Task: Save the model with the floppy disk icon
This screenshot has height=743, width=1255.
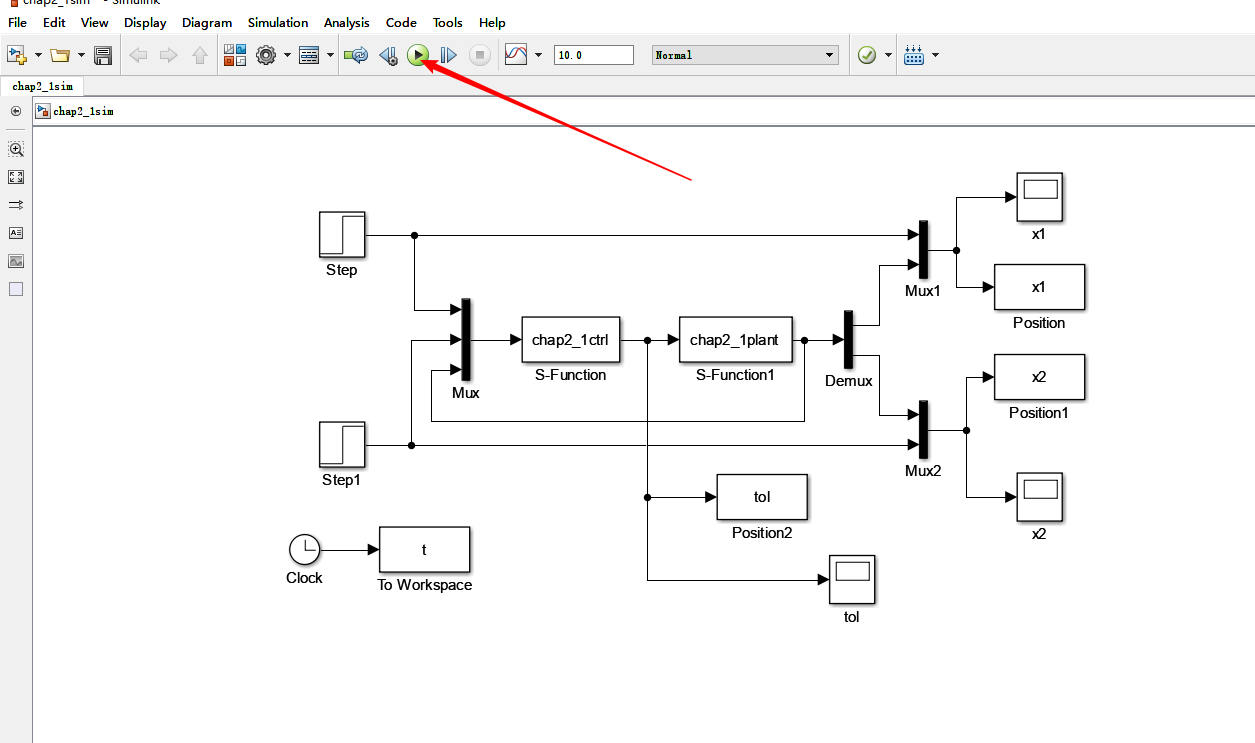Action: pyautogui.click(x=102, y=55)
